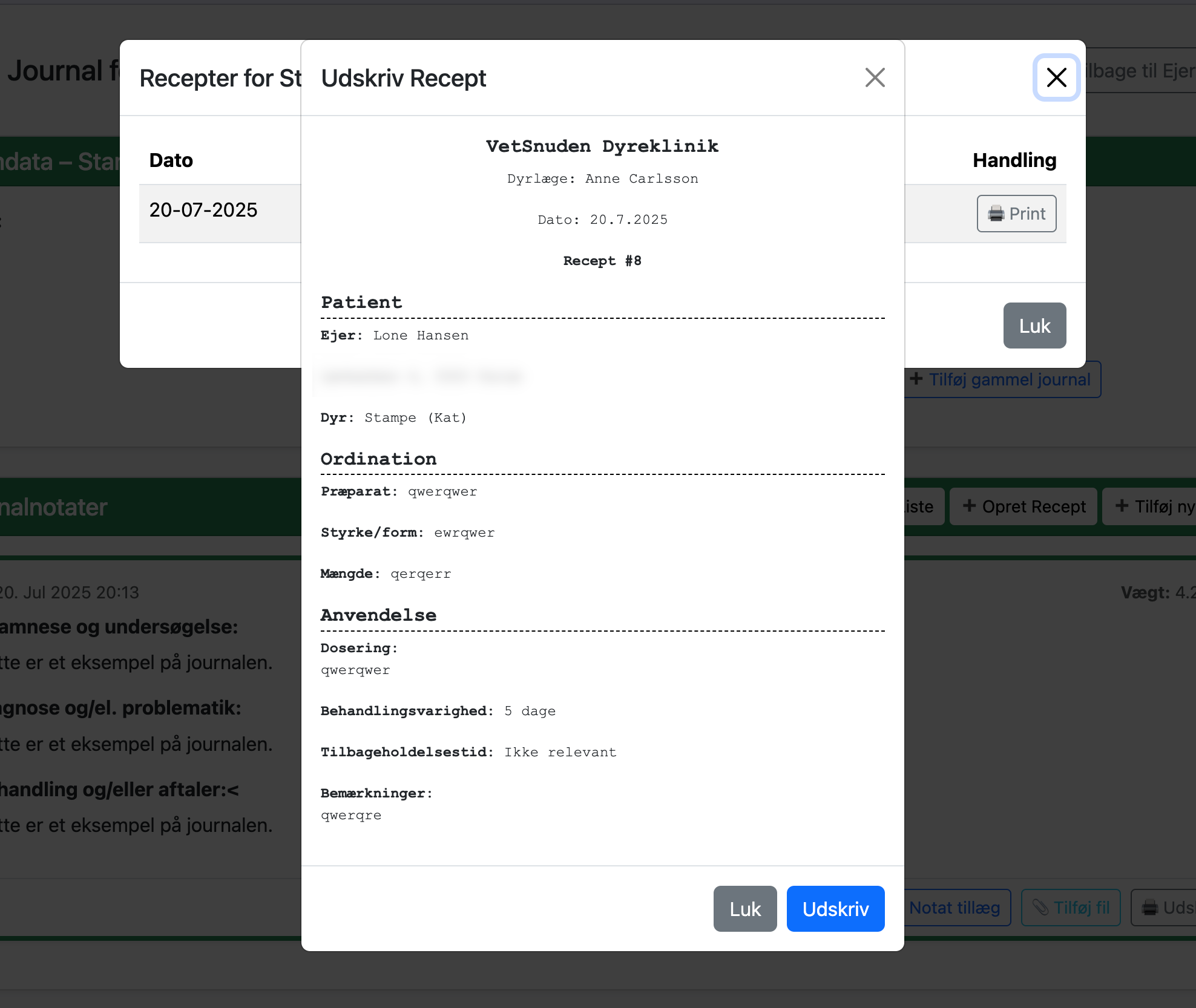1196x1008 pixels.
Task: Click the Tilføj gammel journal link
Action: click(1002, 379)
